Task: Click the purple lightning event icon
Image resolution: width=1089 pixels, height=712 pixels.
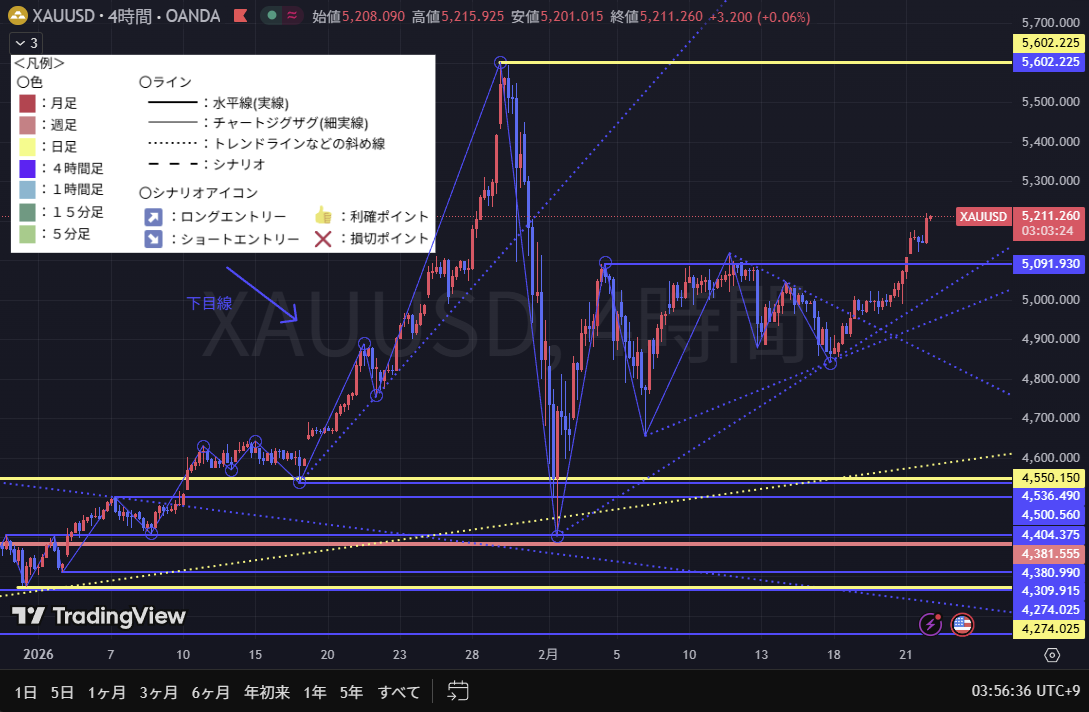Action: pyautogui.click(x=932, y=624)
